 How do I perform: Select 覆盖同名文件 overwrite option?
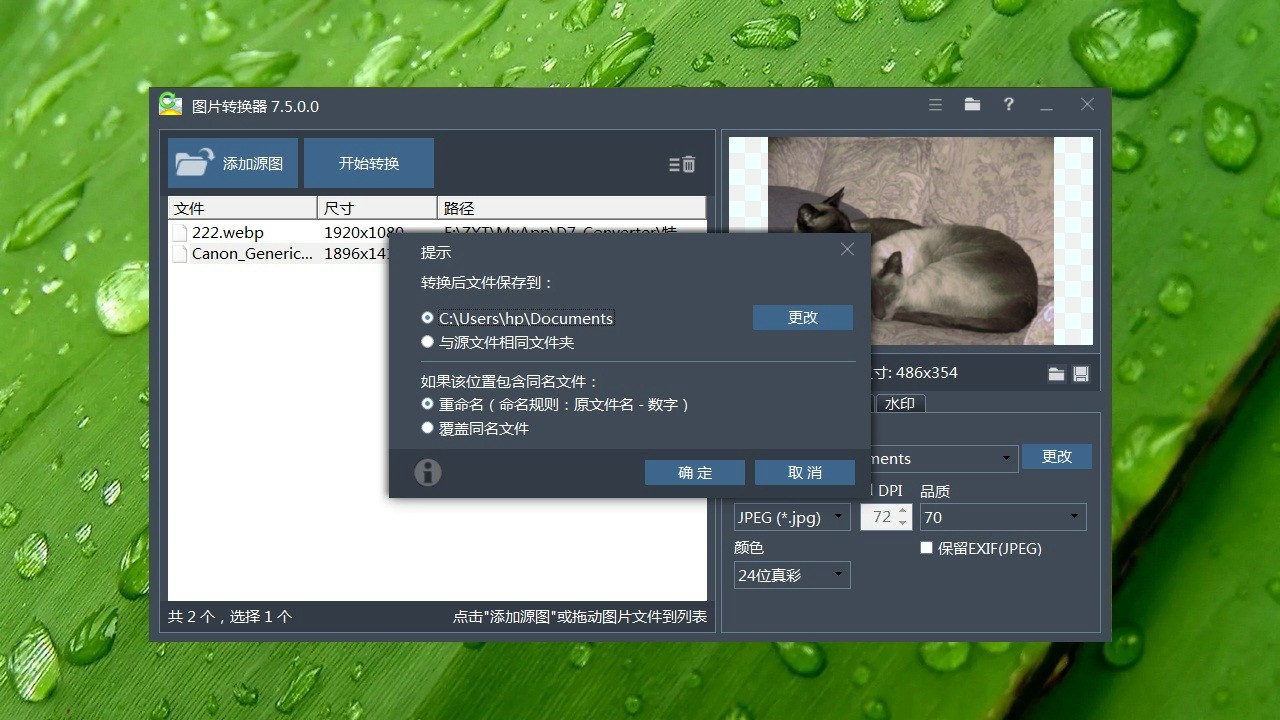[428, 428]
